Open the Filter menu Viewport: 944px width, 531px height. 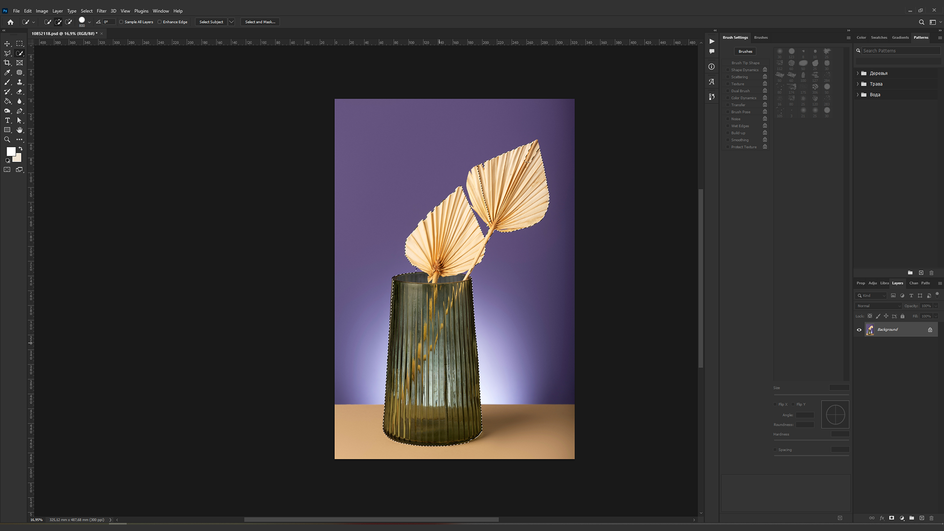(101, 11)
